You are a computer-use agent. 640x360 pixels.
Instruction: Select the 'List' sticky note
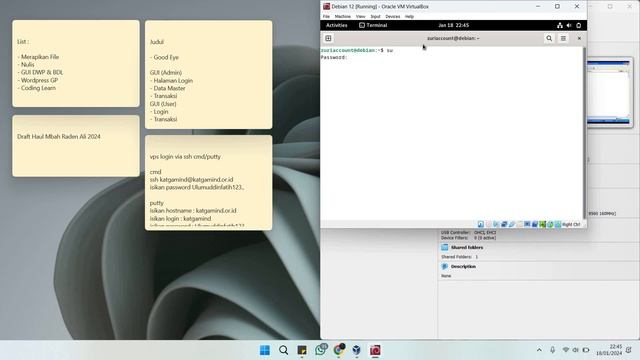pyautogui.click(x=76, y=64)
